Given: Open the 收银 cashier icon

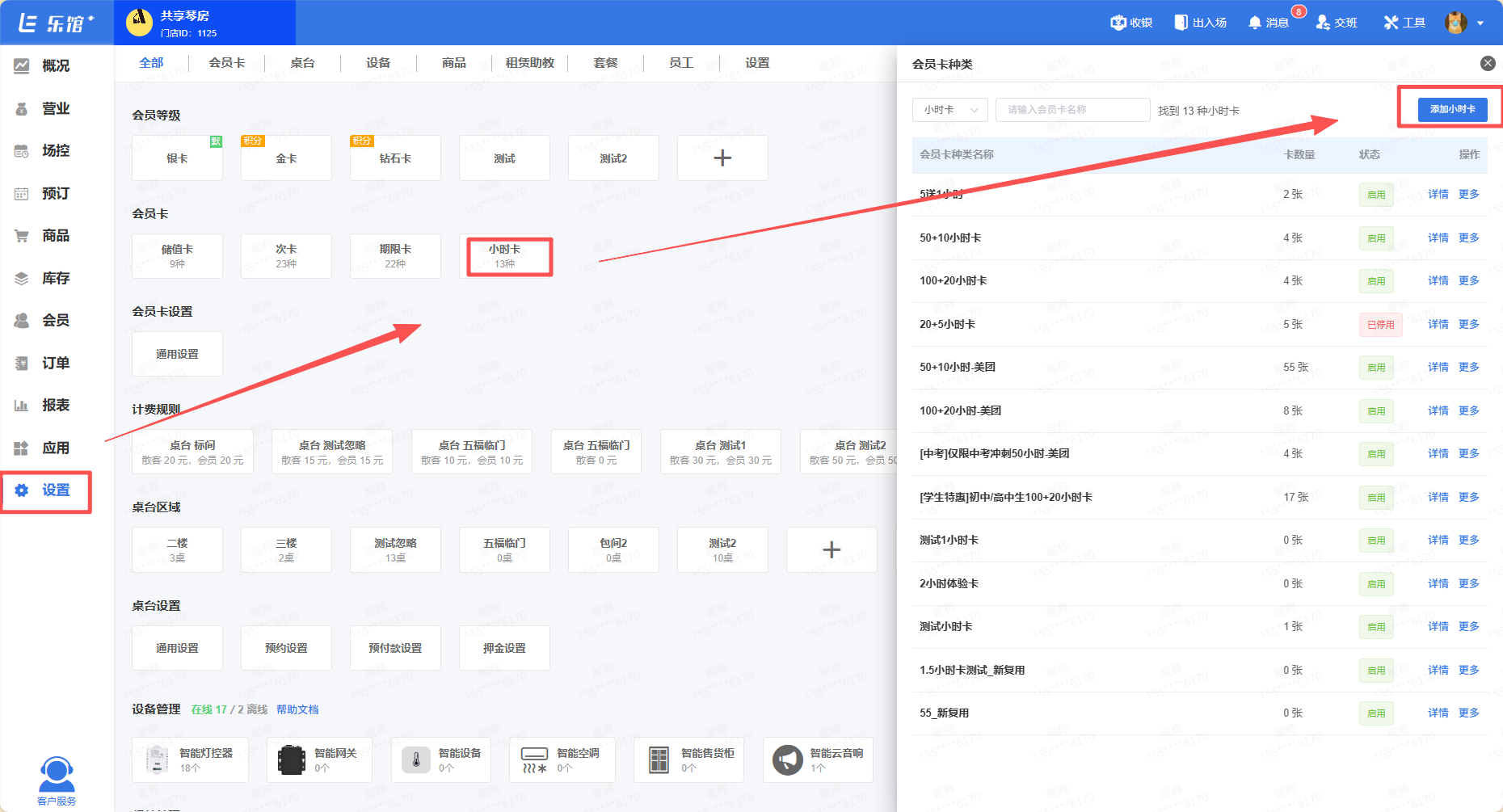Looking at the screenshot, I should (x=1119, y=23).
